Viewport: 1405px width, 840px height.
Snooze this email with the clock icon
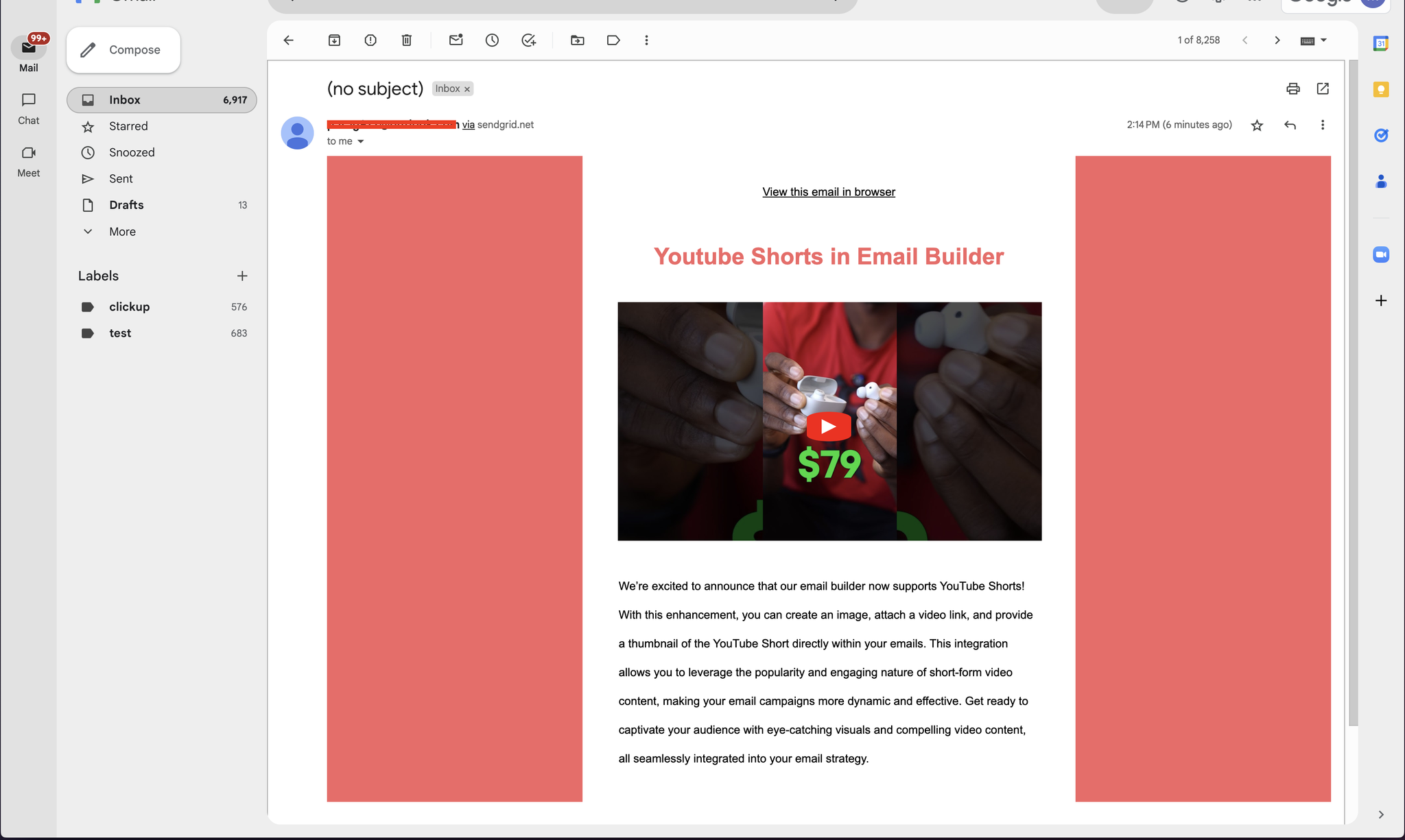pyautogui.click(x=492, y=40)
